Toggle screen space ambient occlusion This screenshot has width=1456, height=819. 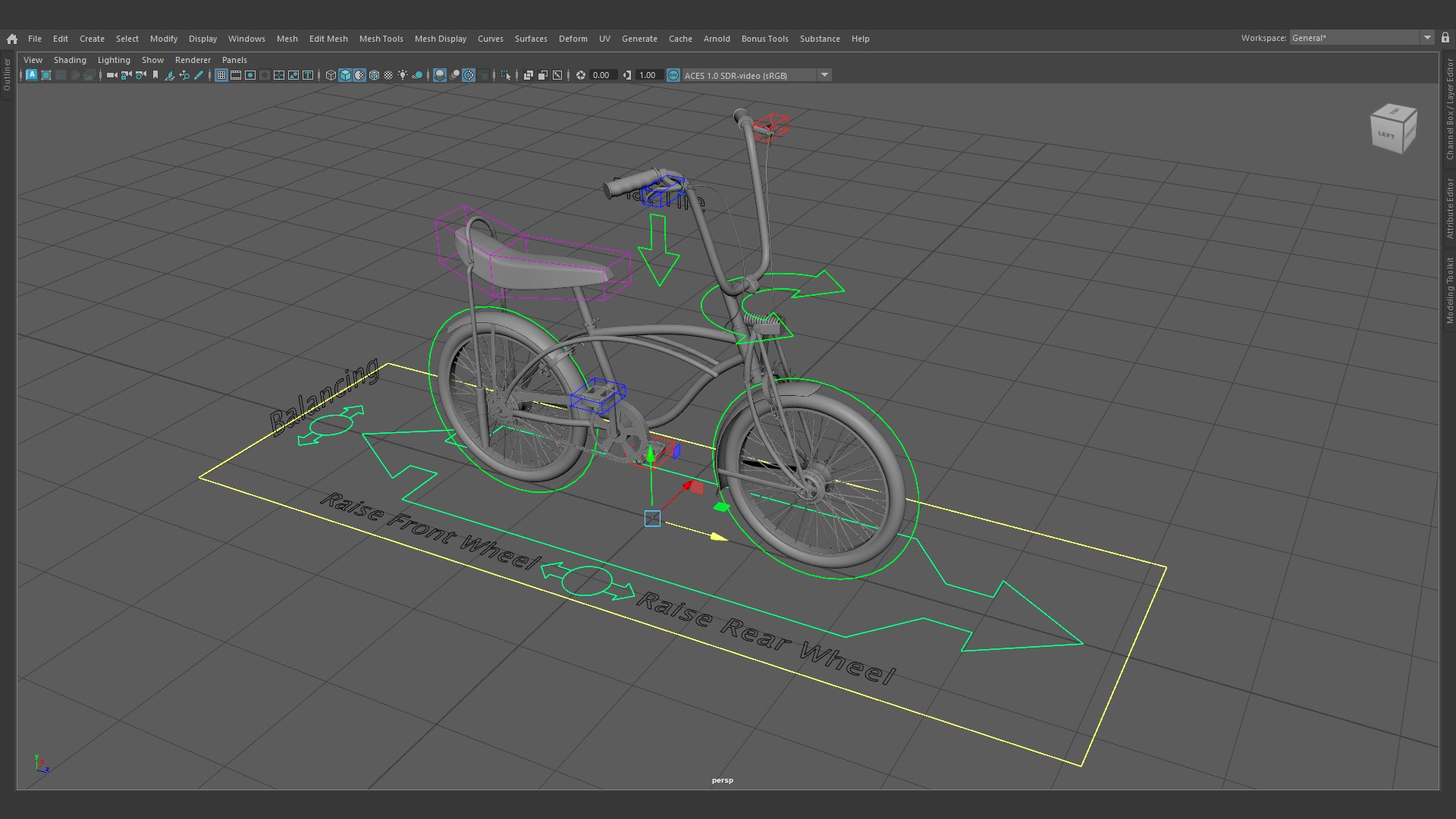click(x=440, y=75)
